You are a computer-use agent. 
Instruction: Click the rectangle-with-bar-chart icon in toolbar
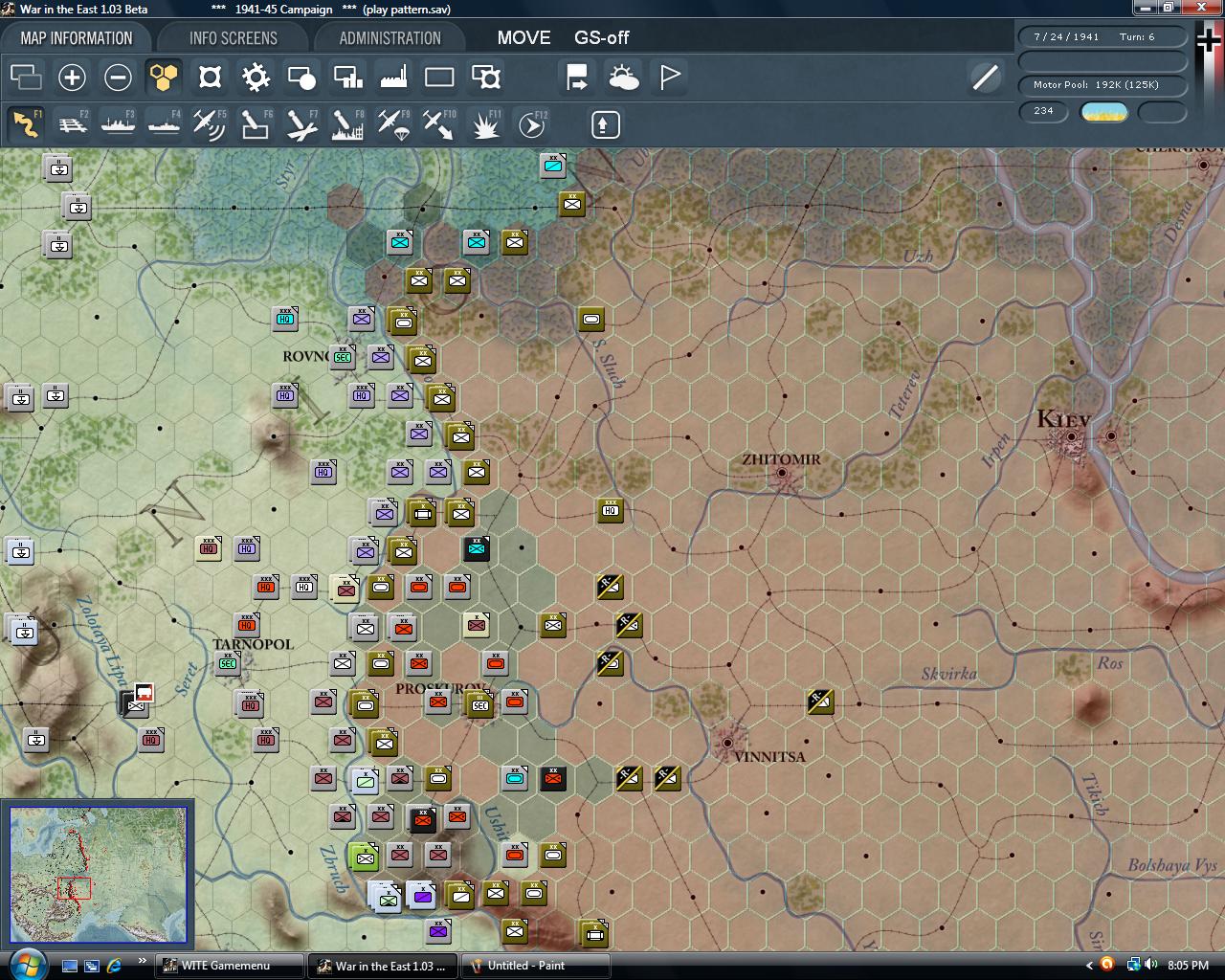(347, 77)
